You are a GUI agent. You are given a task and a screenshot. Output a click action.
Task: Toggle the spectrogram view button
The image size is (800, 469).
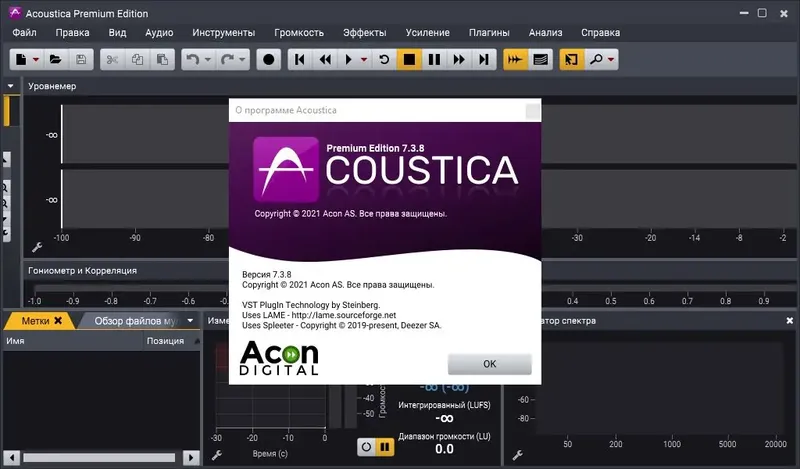tap(540, 60)
